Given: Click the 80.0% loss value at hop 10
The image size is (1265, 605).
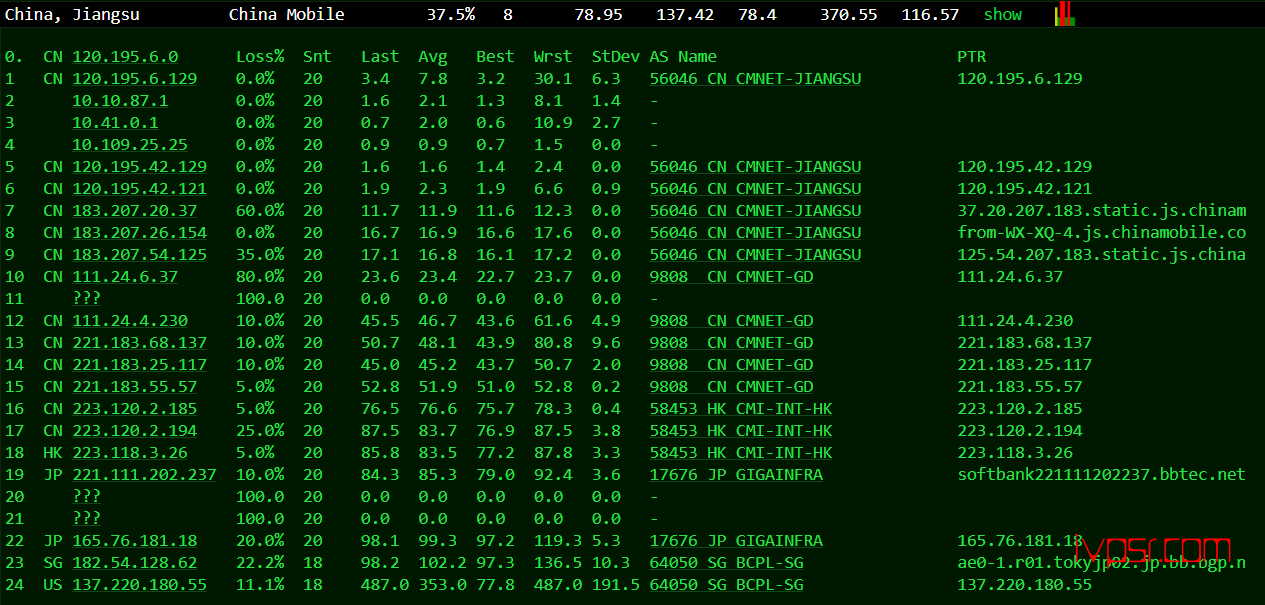Looking at the screenshot, I should (260, 277).
